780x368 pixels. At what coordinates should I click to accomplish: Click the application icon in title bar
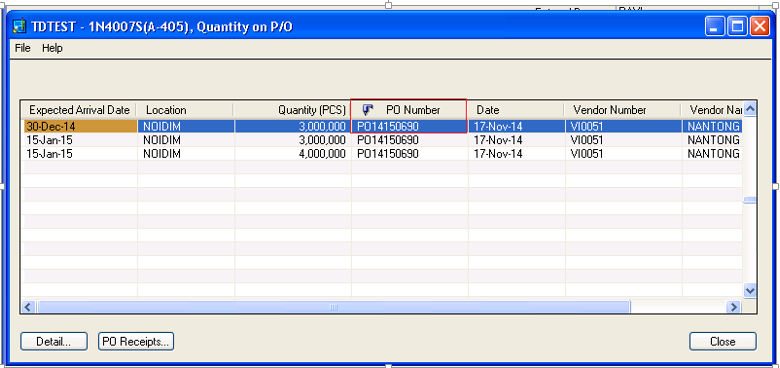[19, 26]
